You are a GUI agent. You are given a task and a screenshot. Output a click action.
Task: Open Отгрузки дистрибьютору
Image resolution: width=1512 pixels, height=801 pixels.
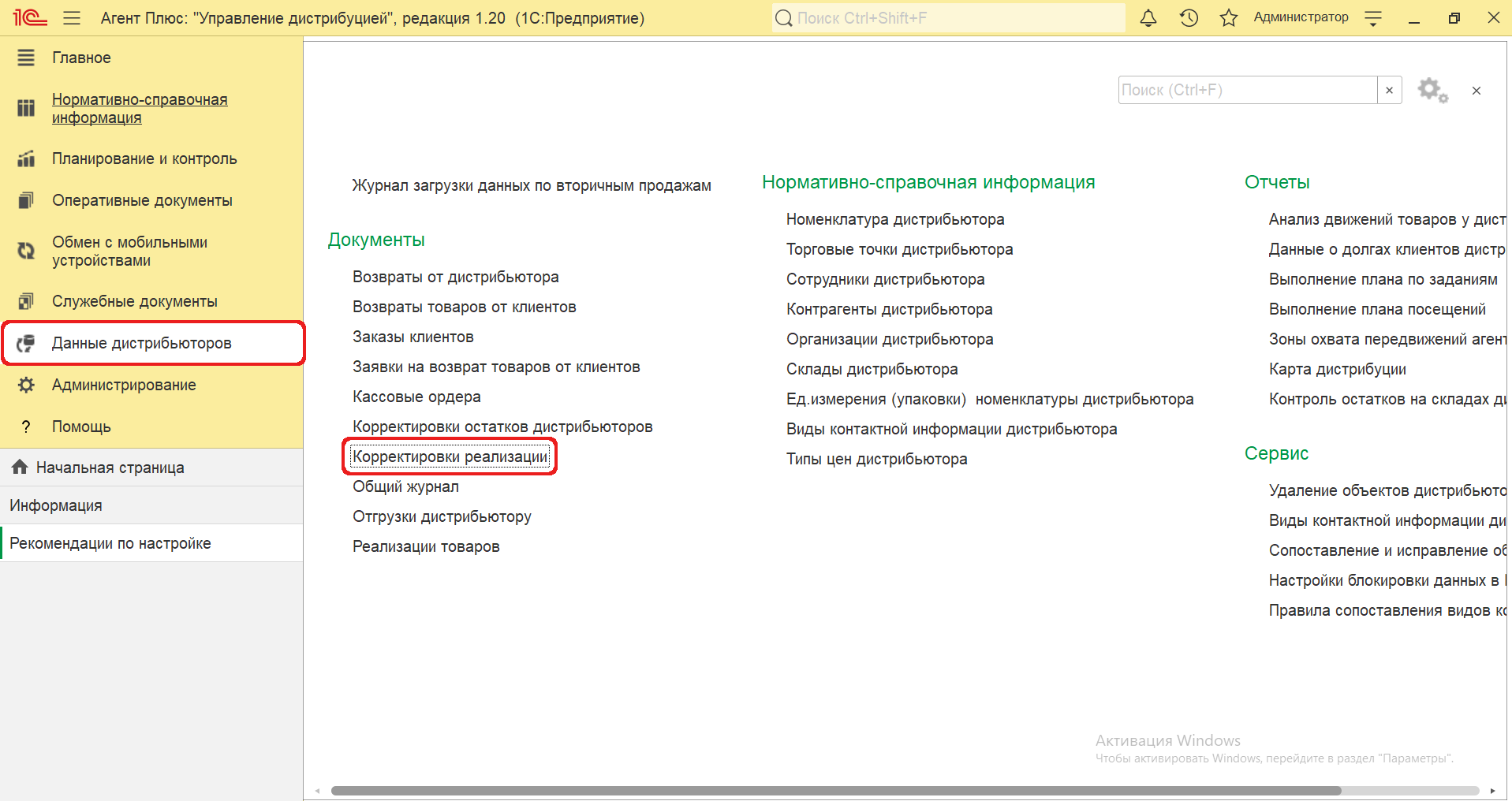[442, 516]
